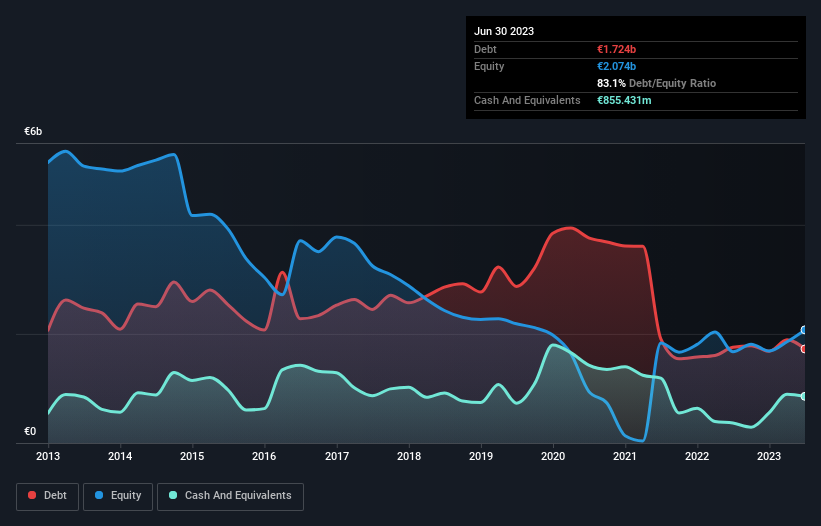Viewport: 821px width, 526px height.
Task: Click the €1.724b debt value
Action: [616, 49]
